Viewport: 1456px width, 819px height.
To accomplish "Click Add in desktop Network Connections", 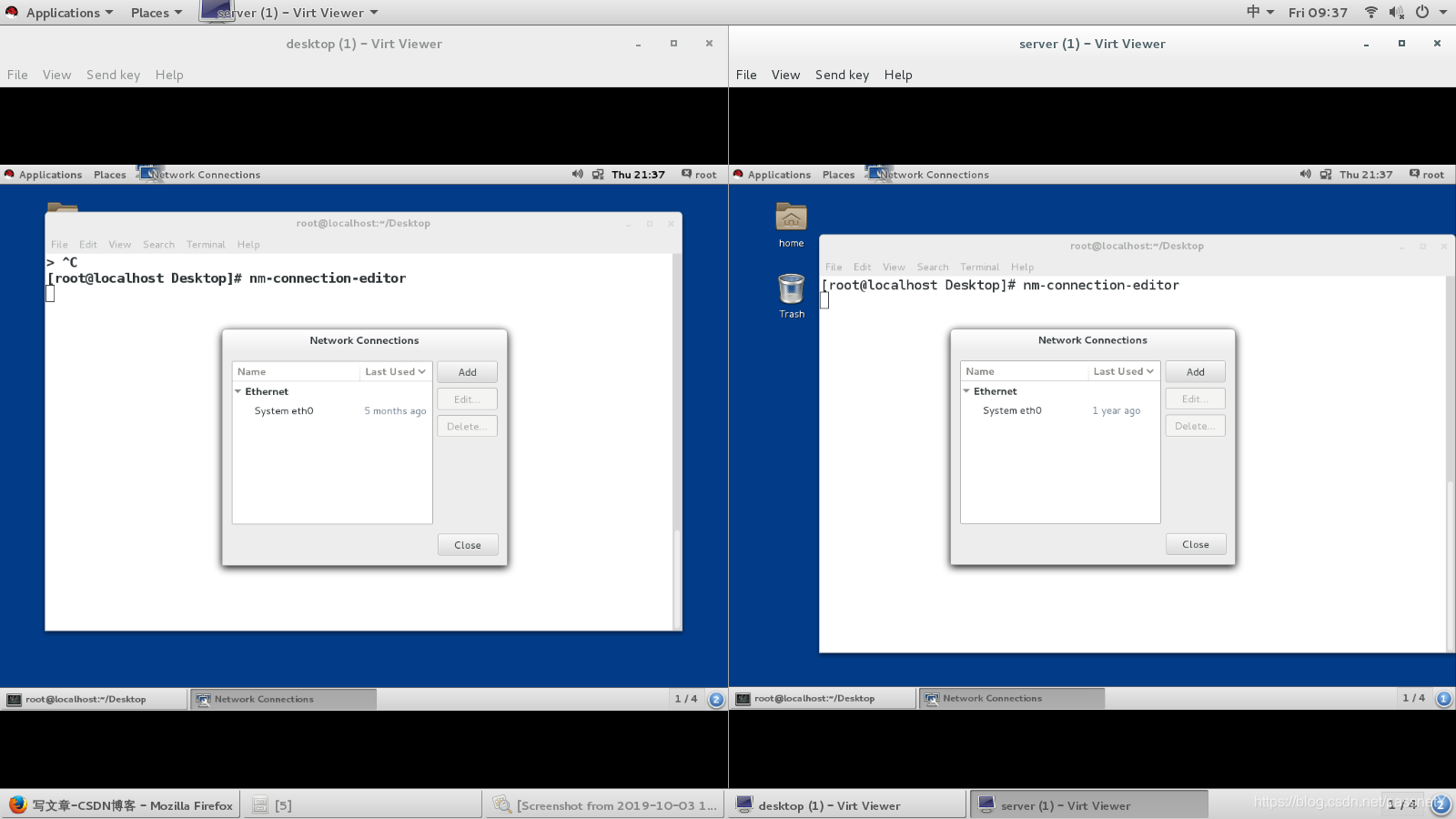I will tap(467, 372).
